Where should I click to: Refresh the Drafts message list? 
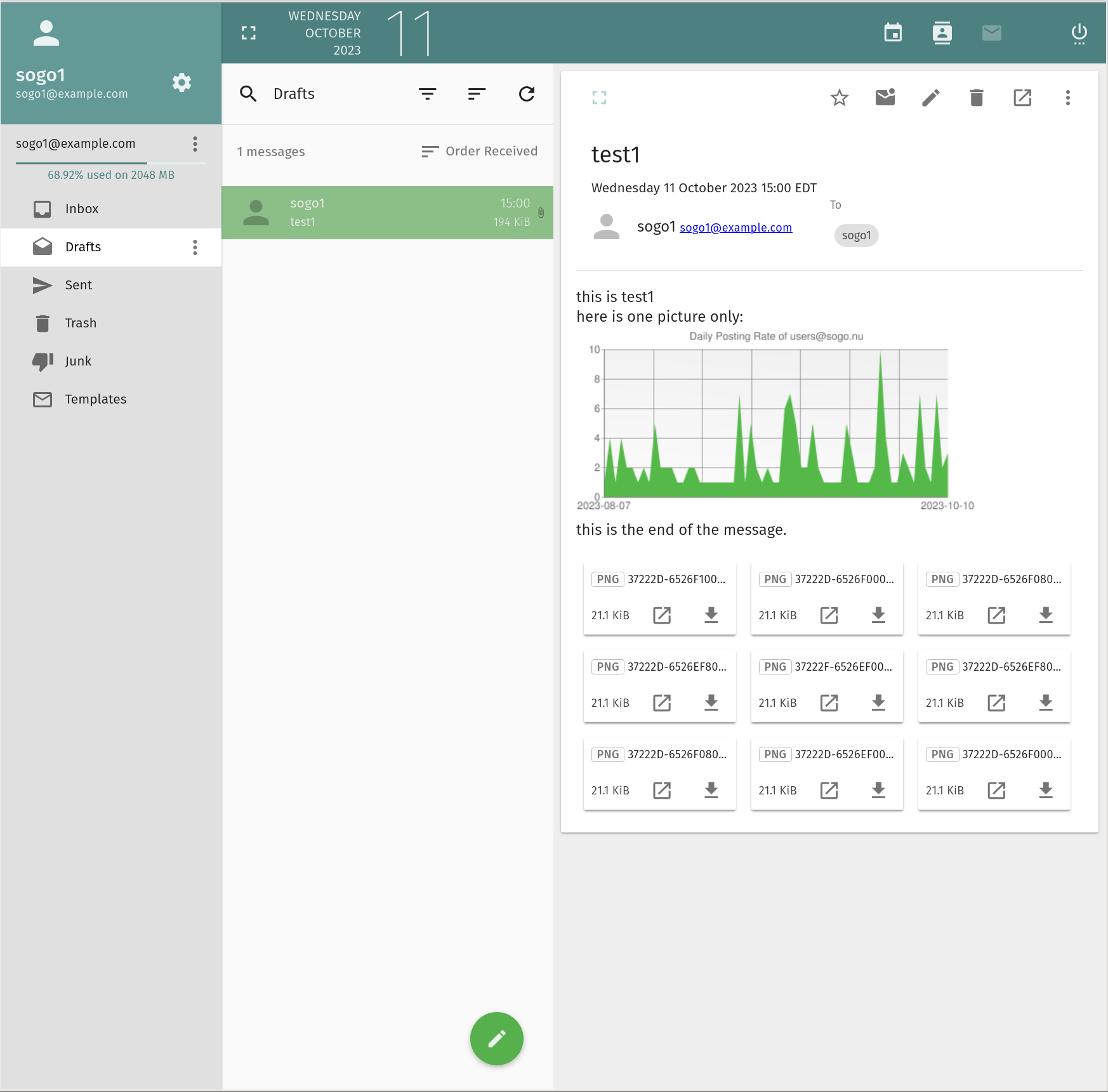point(526,94)
